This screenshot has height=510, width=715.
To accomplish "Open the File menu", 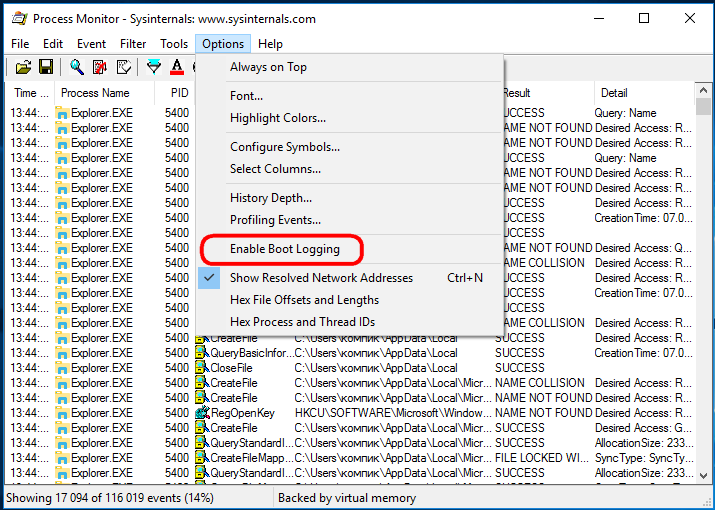I will [x=20, y=44].
